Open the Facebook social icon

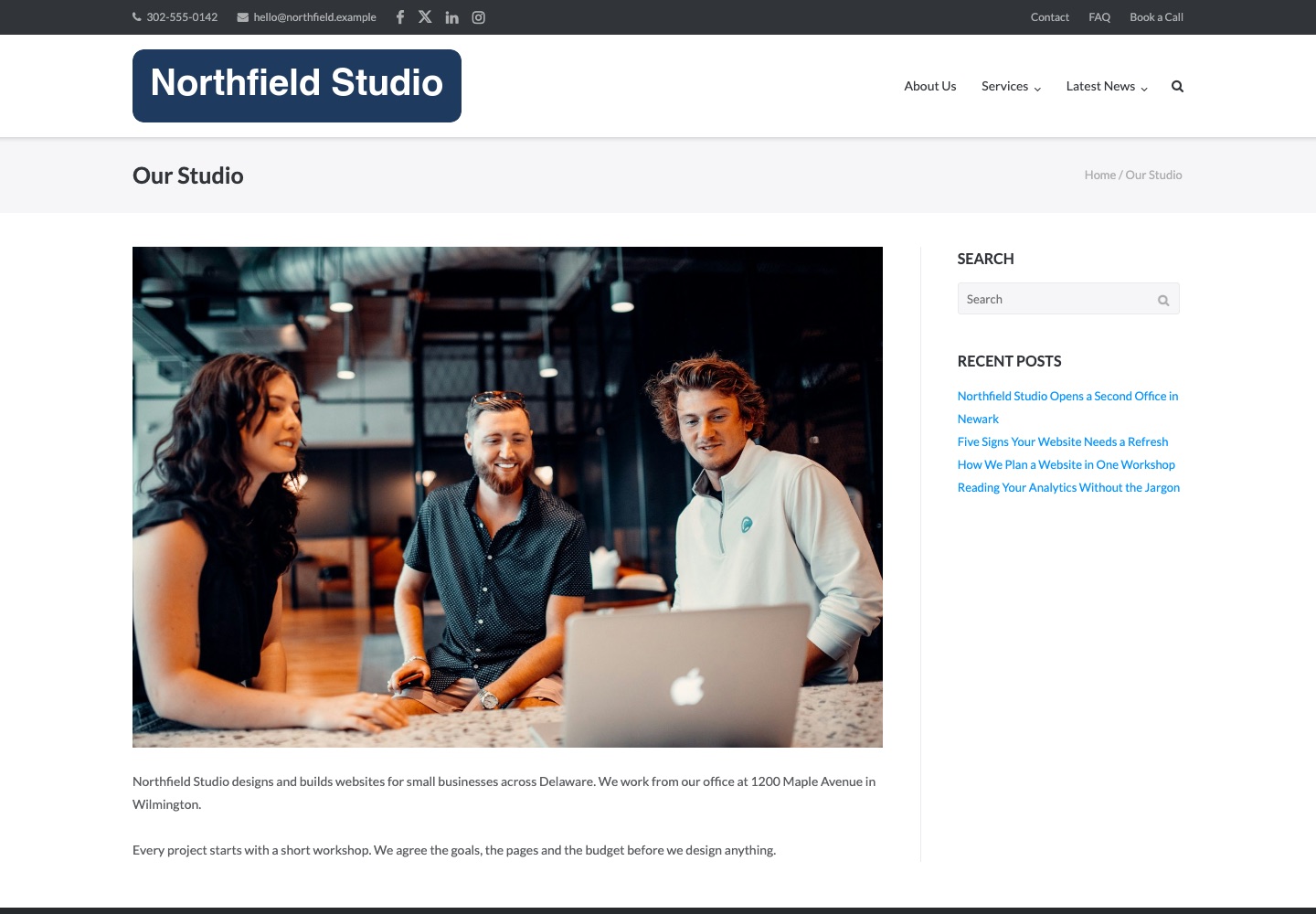click(x=399, y=17)
